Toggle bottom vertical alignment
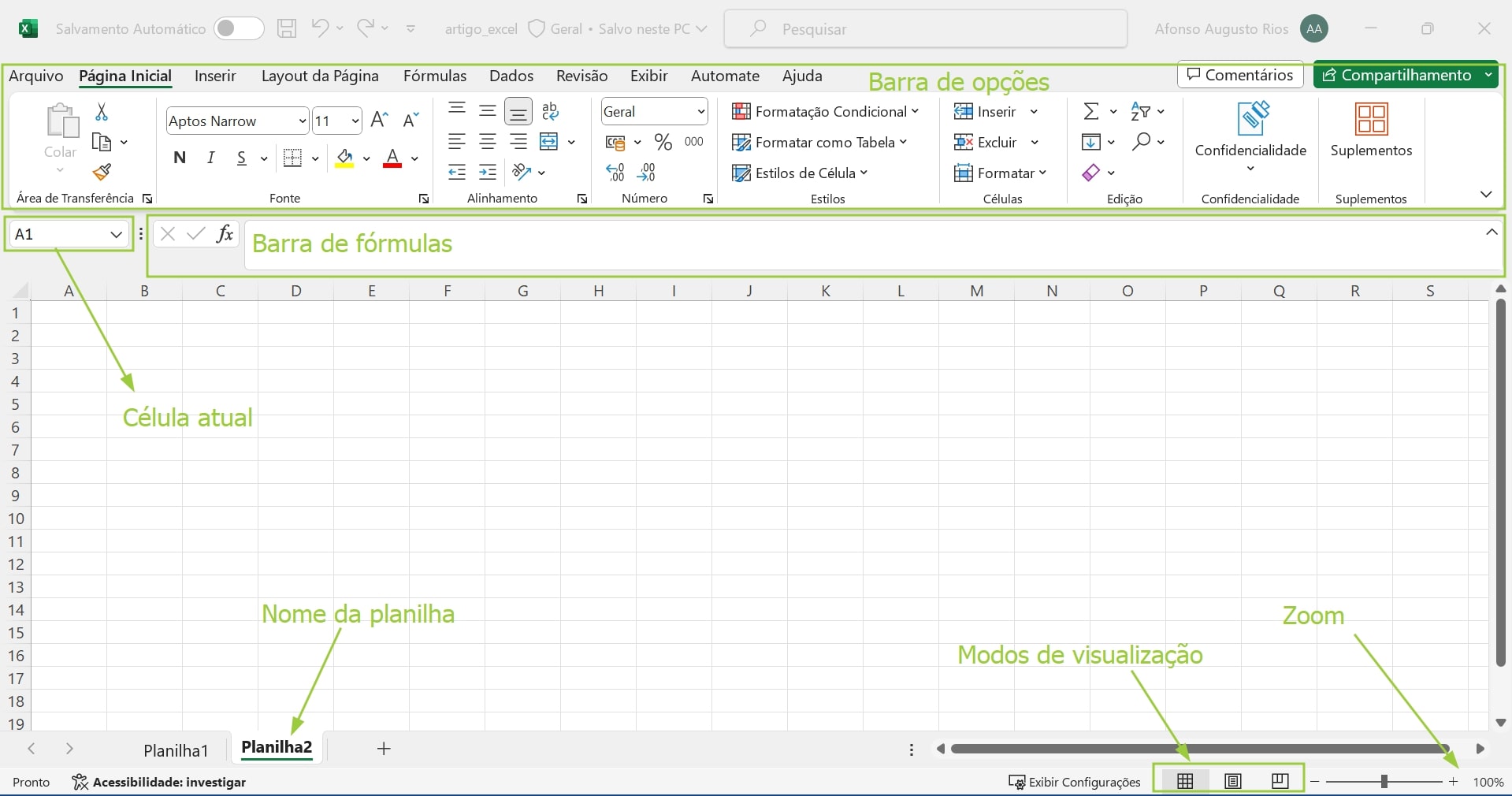Screen dimensions: 1512x796 coord(518,112)
